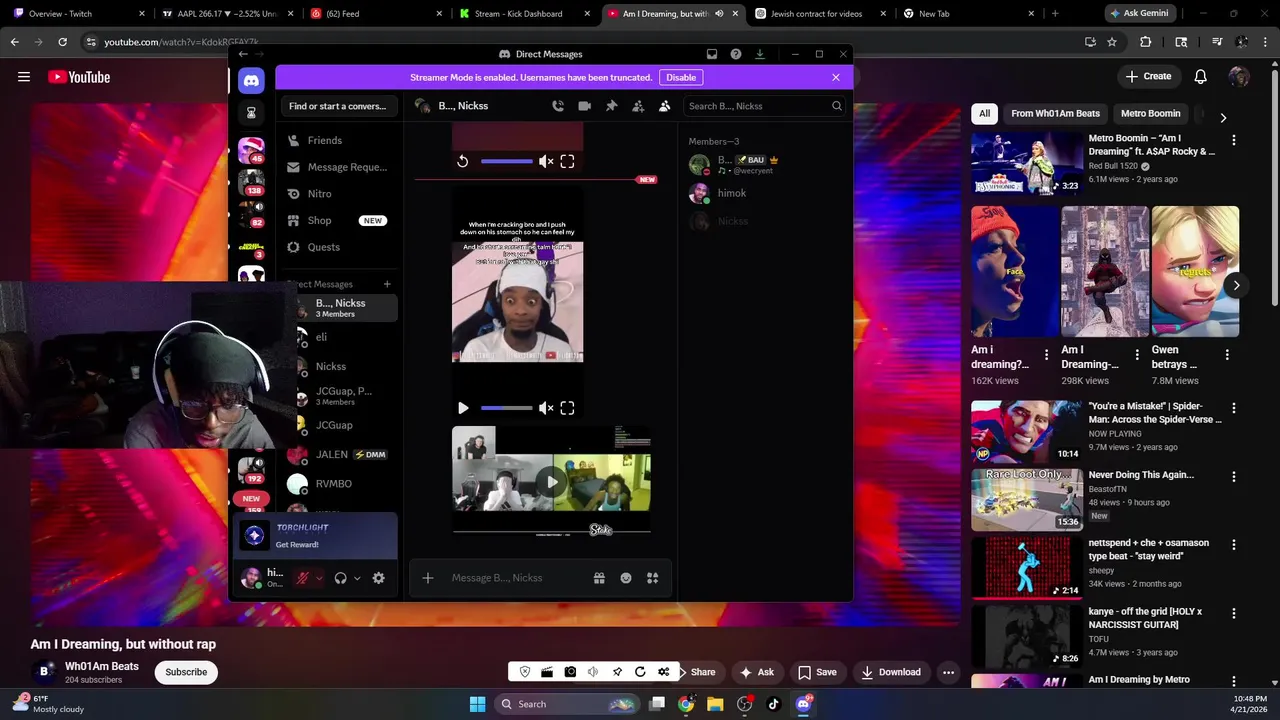Attach a file with the plus button
Image resolution: width=1280 pixels, height=720 pixels.
428,578
